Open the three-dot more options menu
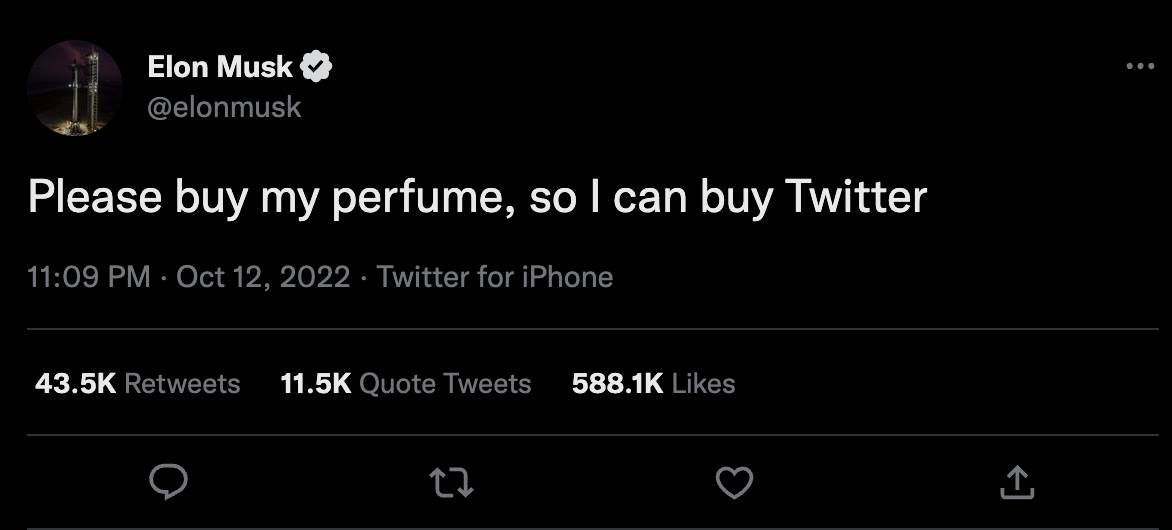The height and width of the screenshot is (530, 1172). 1140,67
